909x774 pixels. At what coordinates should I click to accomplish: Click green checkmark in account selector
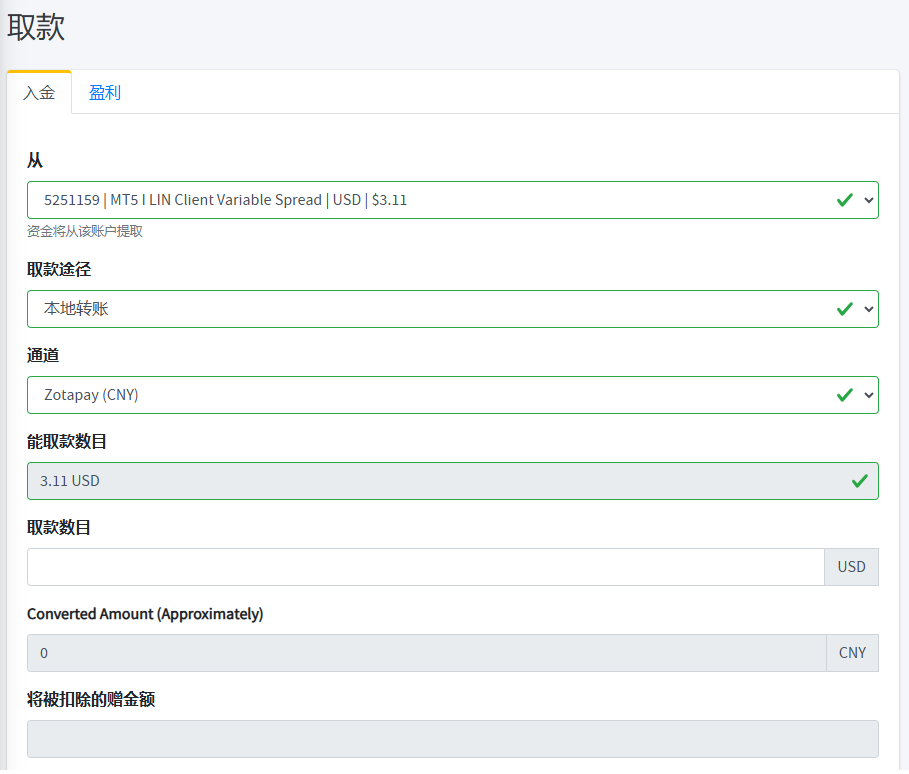(845, 201)
